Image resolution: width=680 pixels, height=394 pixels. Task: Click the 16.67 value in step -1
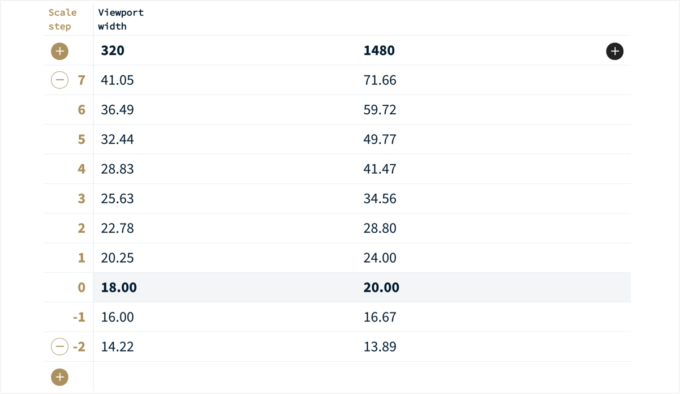point(380,317)
